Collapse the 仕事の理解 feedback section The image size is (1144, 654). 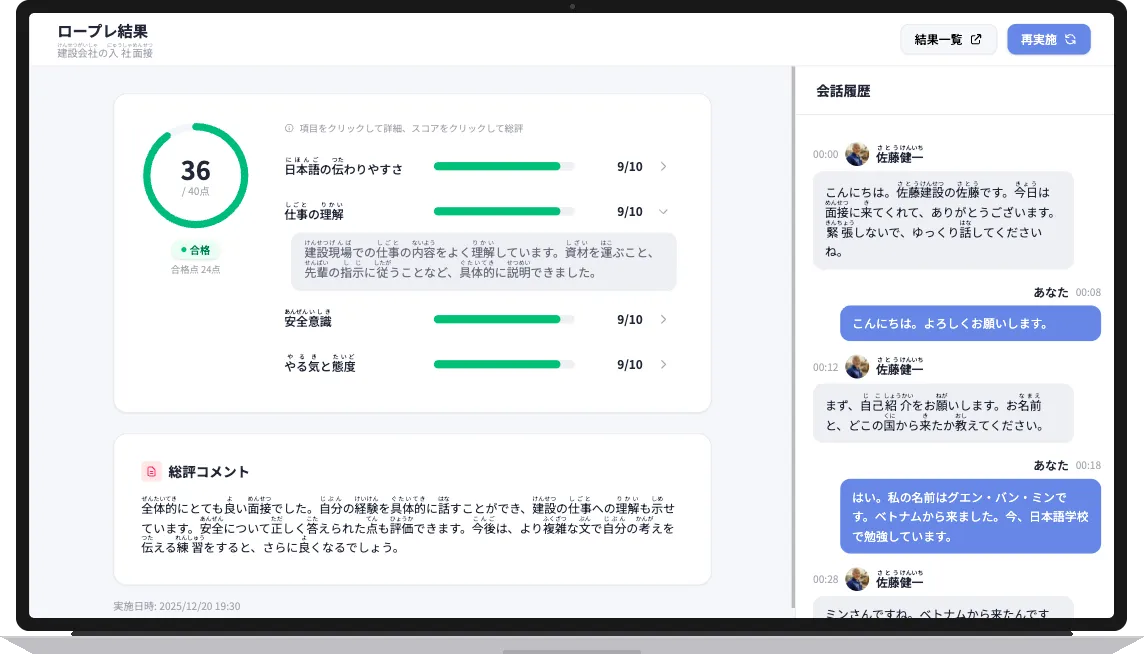coord(663,211)
